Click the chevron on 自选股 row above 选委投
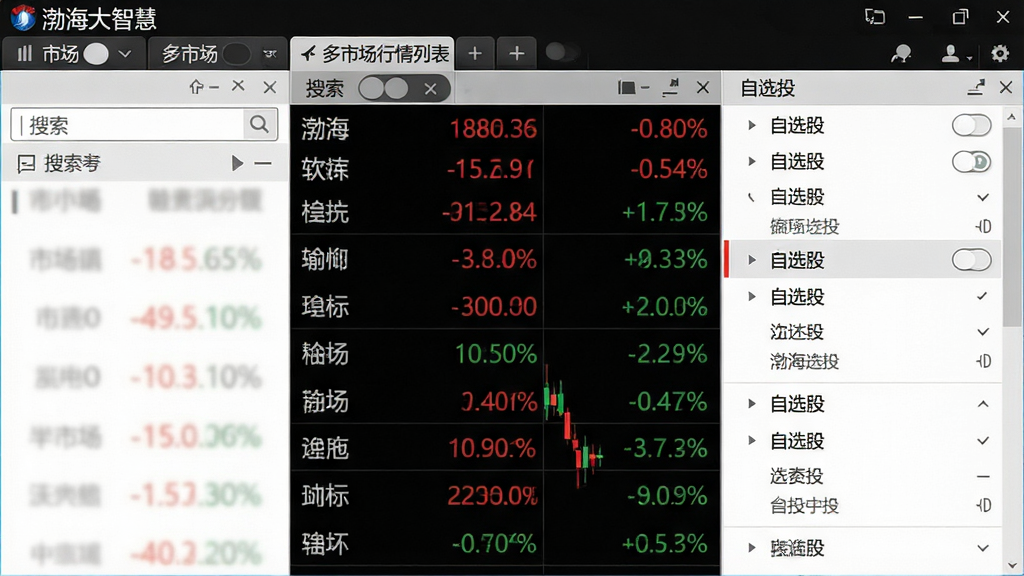1024x576 pixels. [983, 441]
